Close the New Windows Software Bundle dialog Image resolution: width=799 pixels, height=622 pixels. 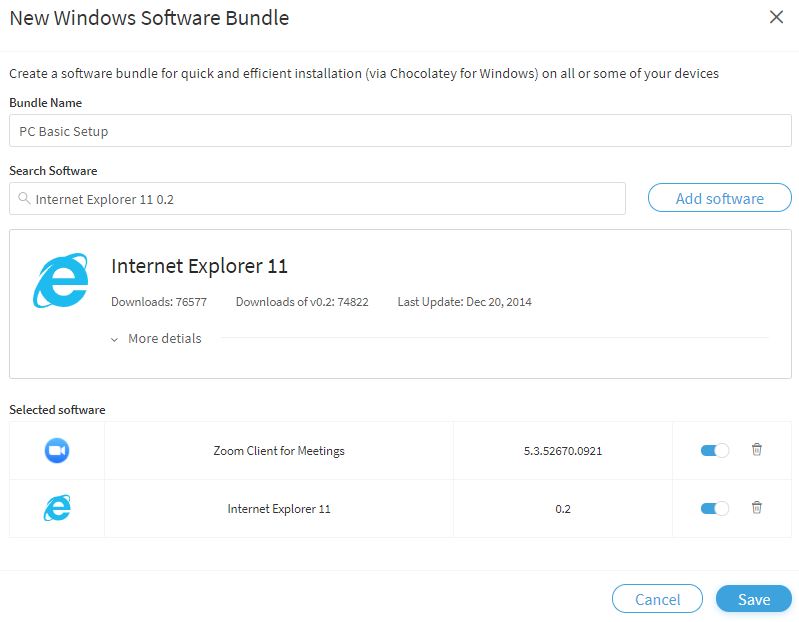pos(776,17)
